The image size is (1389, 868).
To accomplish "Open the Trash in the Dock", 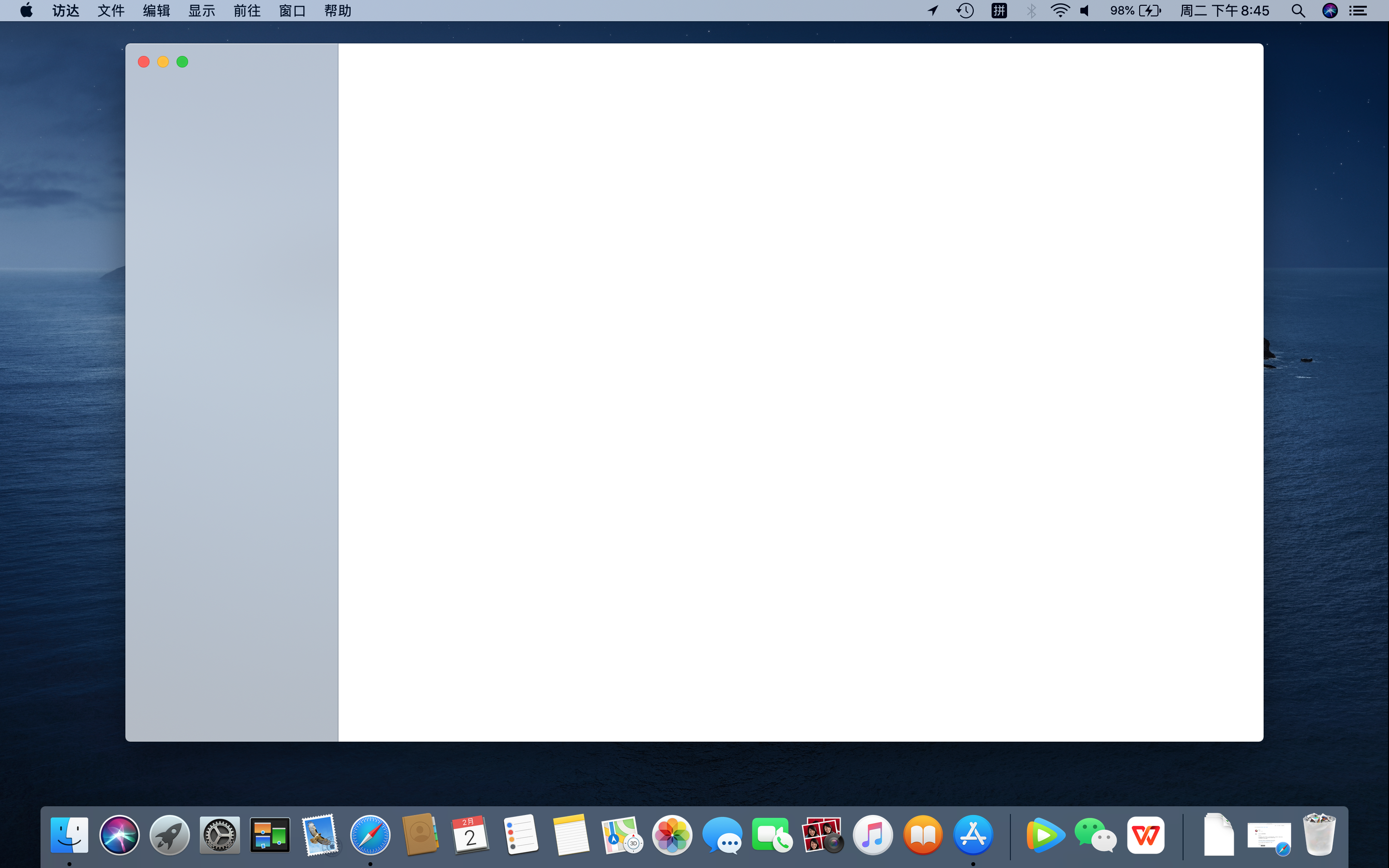I will pos(1319,834).
